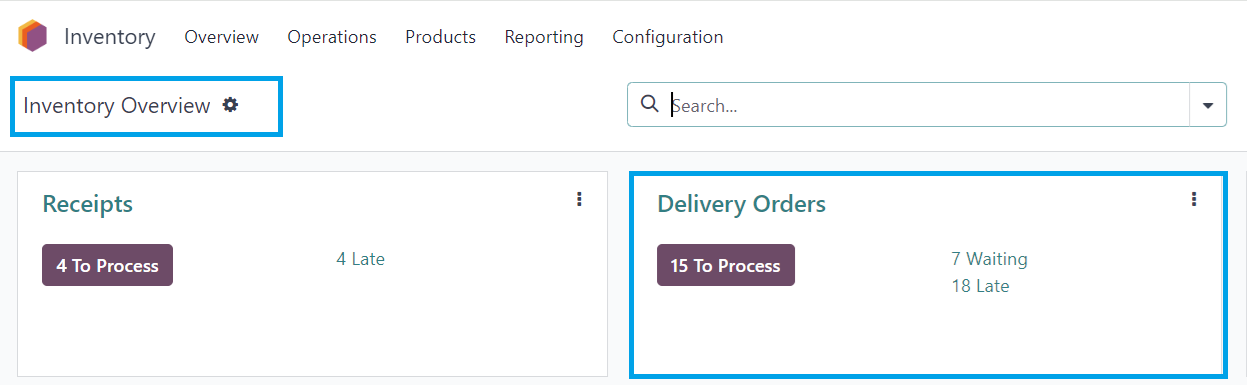The image size is (1247, 385).
Task: Open the Overview menu
Action: click(222, 37)
